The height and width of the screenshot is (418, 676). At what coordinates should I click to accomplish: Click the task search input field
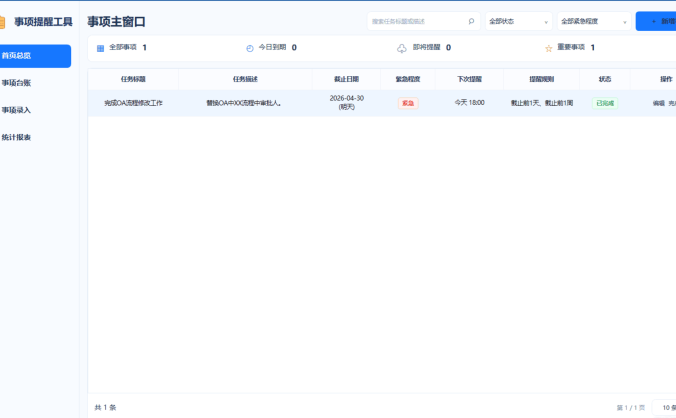(x=423, y=21)
